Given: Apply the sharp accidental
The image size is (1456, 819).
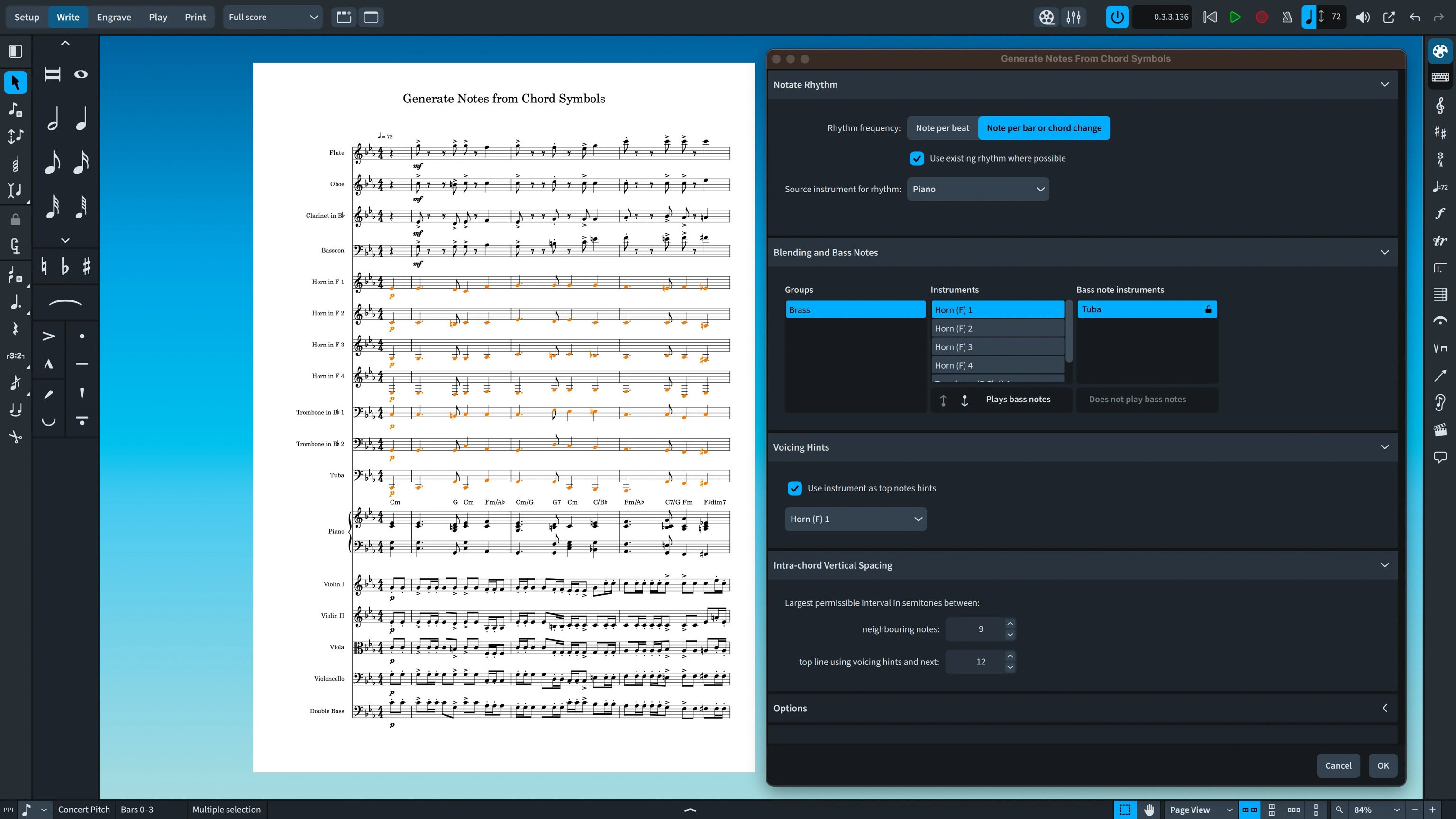Looking at the screenshot, I should click(86, 266).
